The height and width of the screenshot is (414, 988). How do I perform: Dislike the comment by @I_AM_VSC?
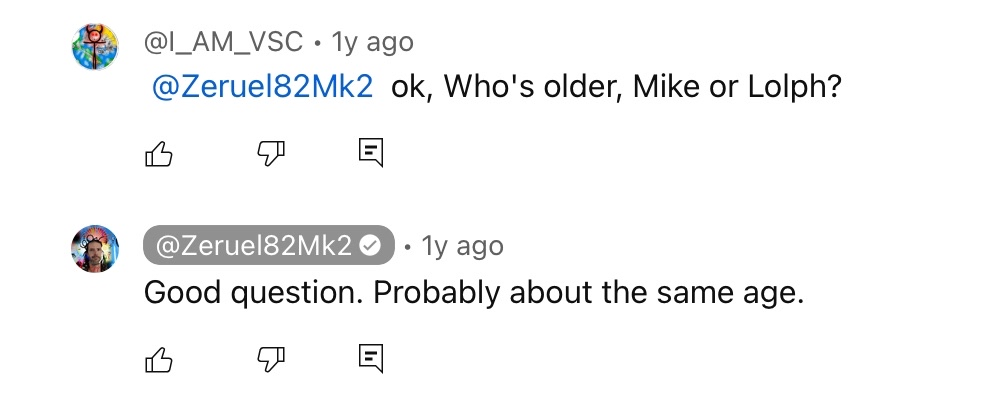click(x=271, y=153)
